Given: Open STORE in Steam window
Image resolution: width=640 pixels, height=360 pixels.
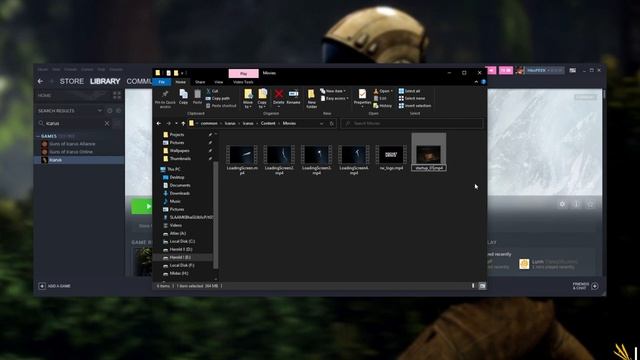Looking at the screenshot, I should [x=72, y=81].
